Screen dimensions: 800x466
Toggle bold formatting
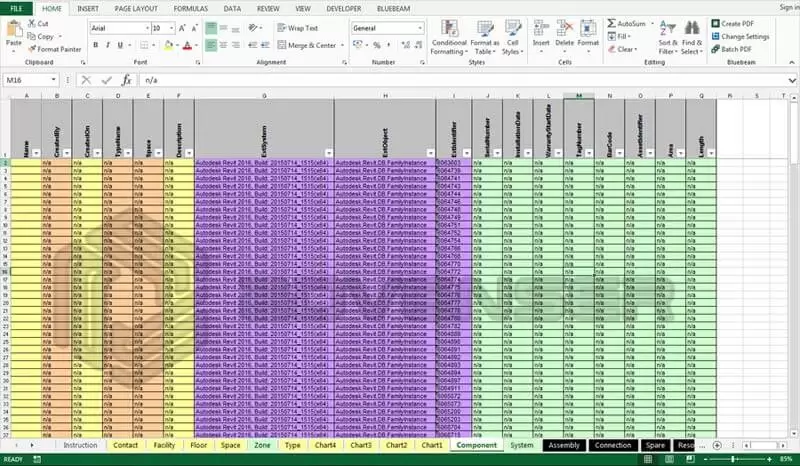pyautogui.click(x=95, y=45)
